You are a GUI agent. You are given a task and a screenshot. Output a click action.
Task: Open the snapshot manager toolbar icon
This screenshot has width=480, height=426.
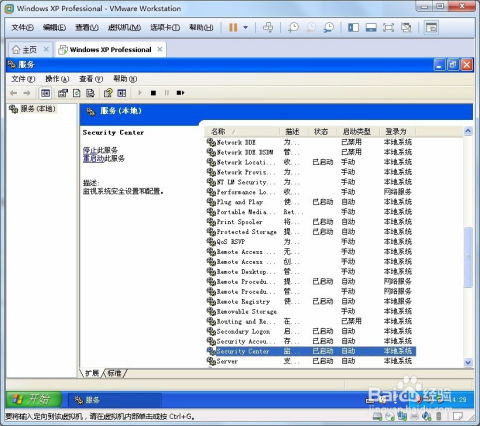pos(329,27)
